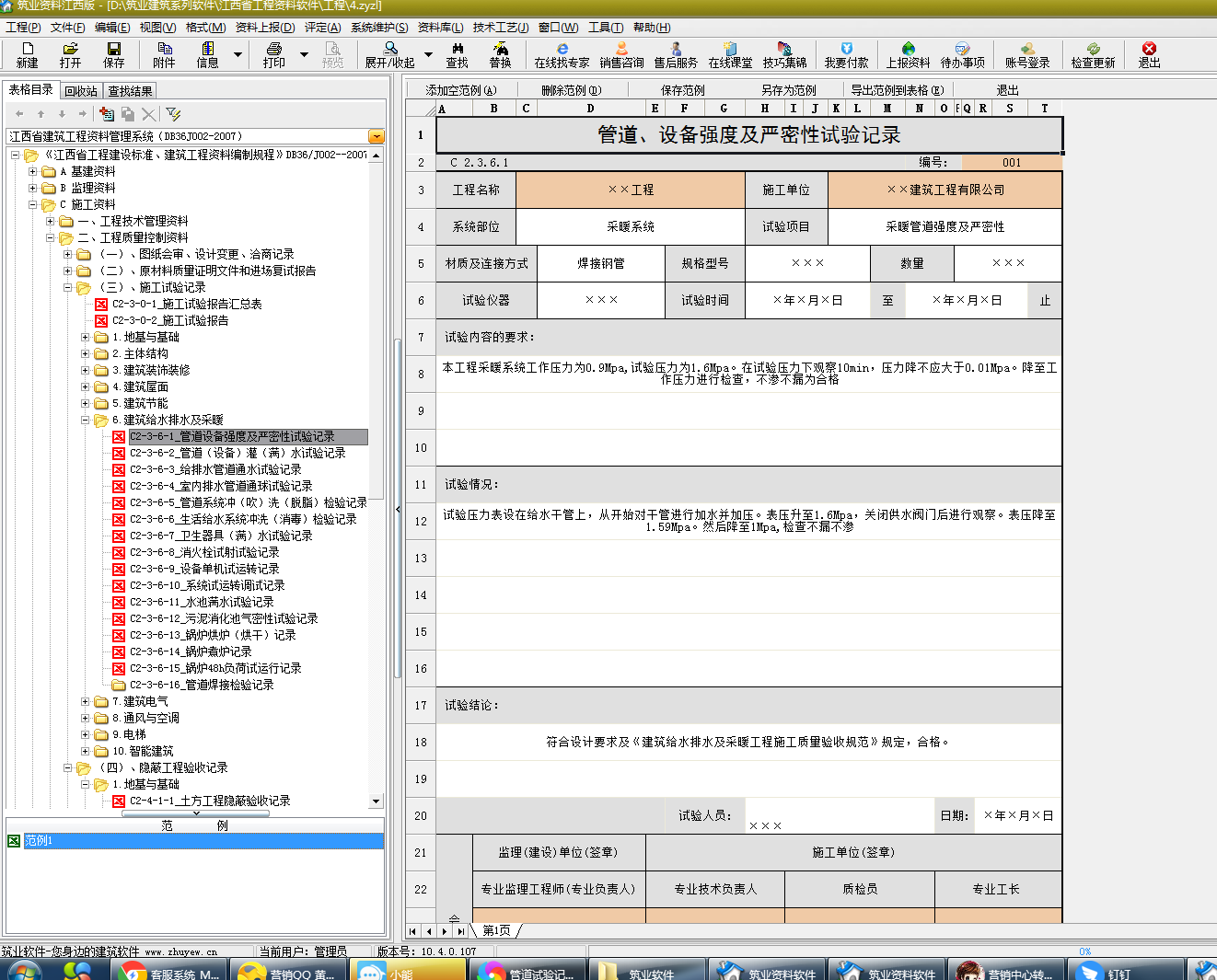
Task: Open the 格式(M) menu
Action: (x=205, y=28)
